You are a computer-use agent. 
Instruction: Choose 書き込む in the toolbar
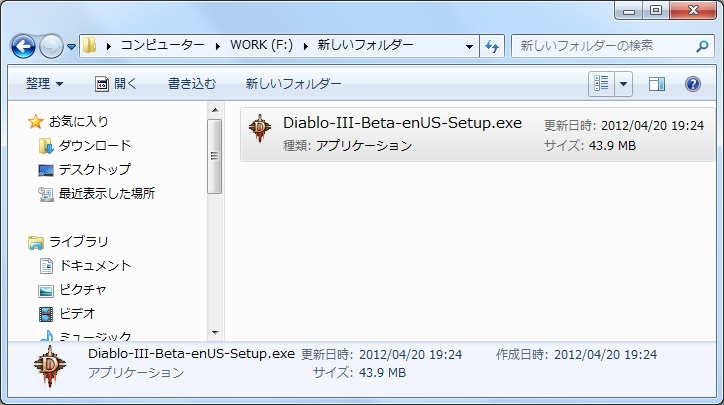pos(192,84)
